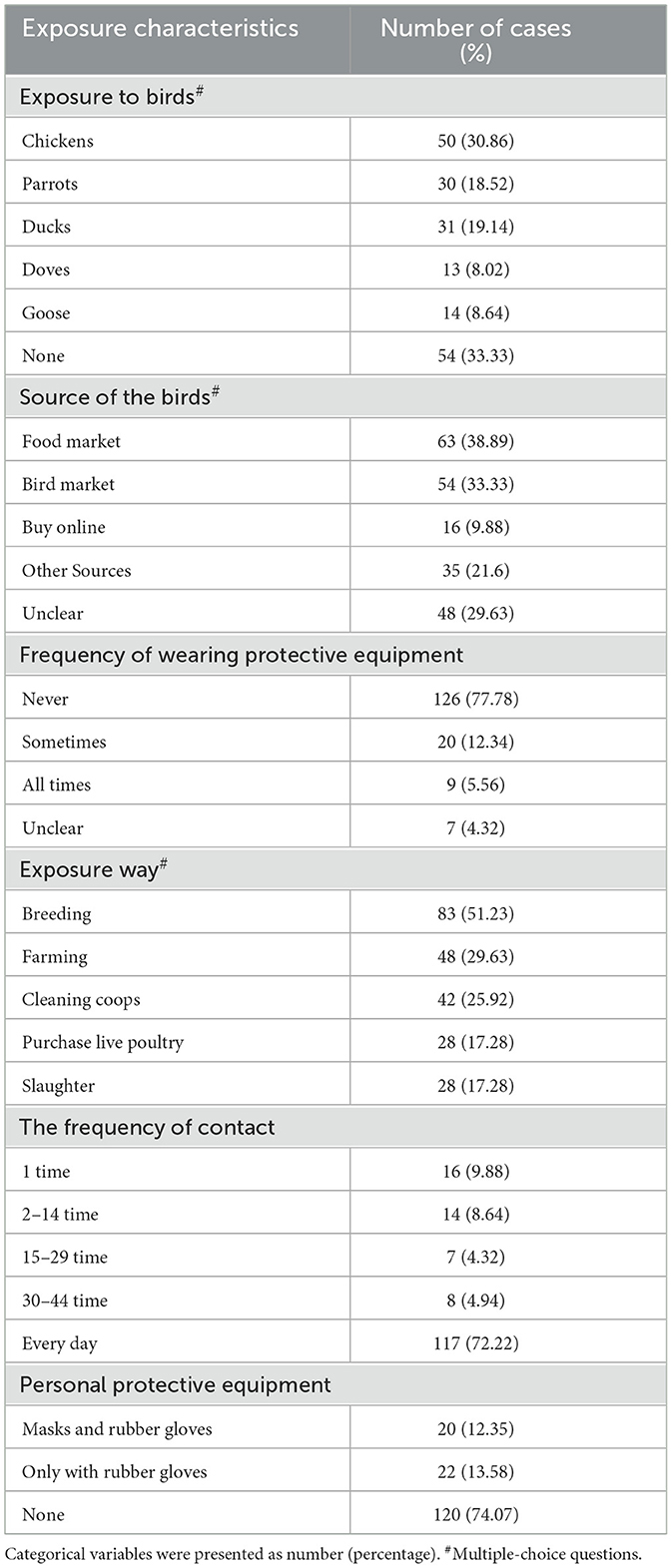Click the "Personal protective equipment" heading
The image size is (672, 1568).
tap(176, 1385)
